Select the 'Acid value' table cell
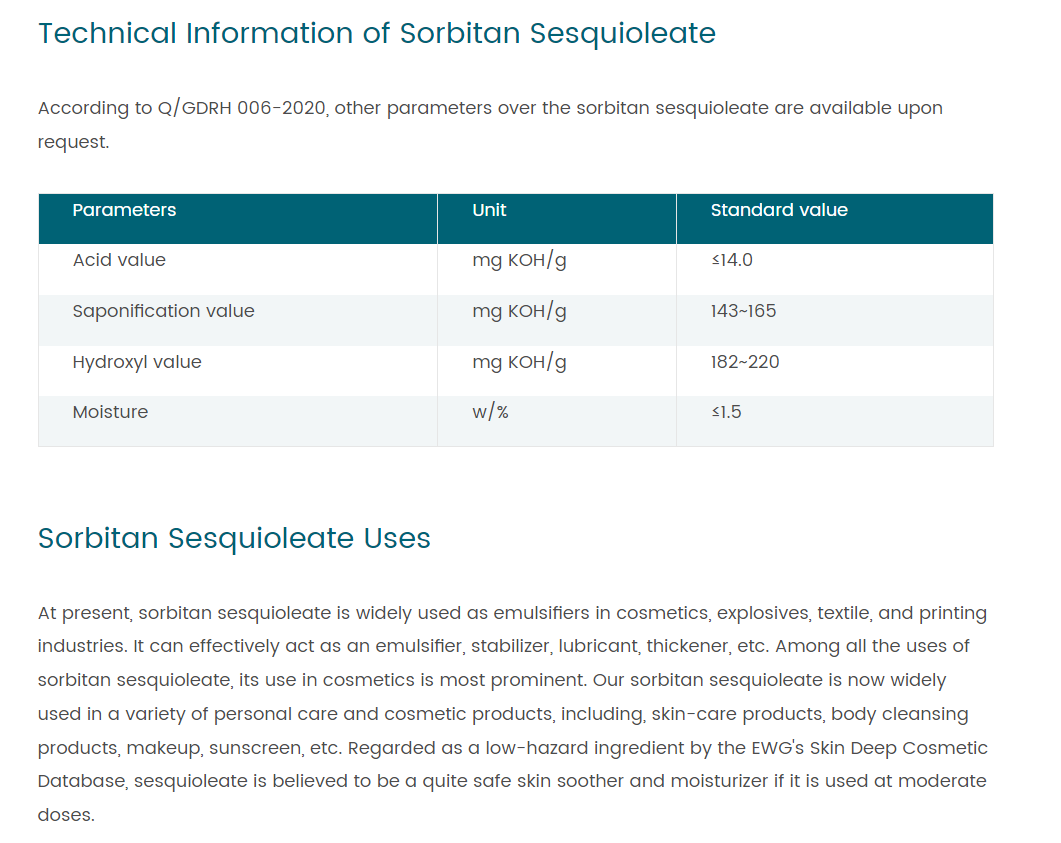The width and height of the screenshot is (1061, 843). point(119,260)
